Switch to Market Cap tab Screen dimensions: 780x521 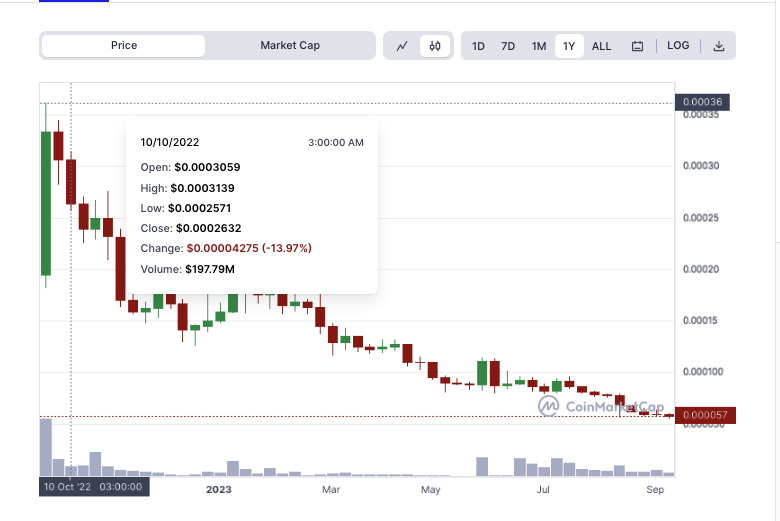coord(290,46)
